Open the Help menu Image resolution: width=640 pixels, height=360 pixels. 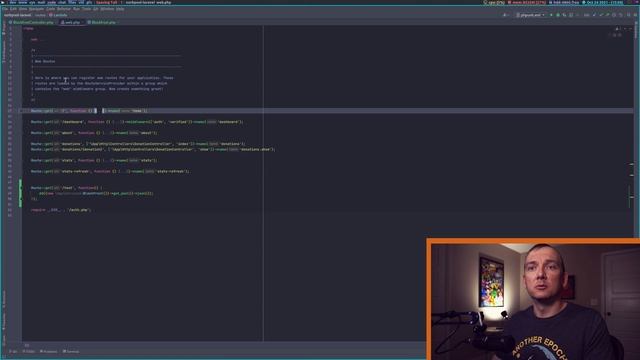[x=120, y=9]
